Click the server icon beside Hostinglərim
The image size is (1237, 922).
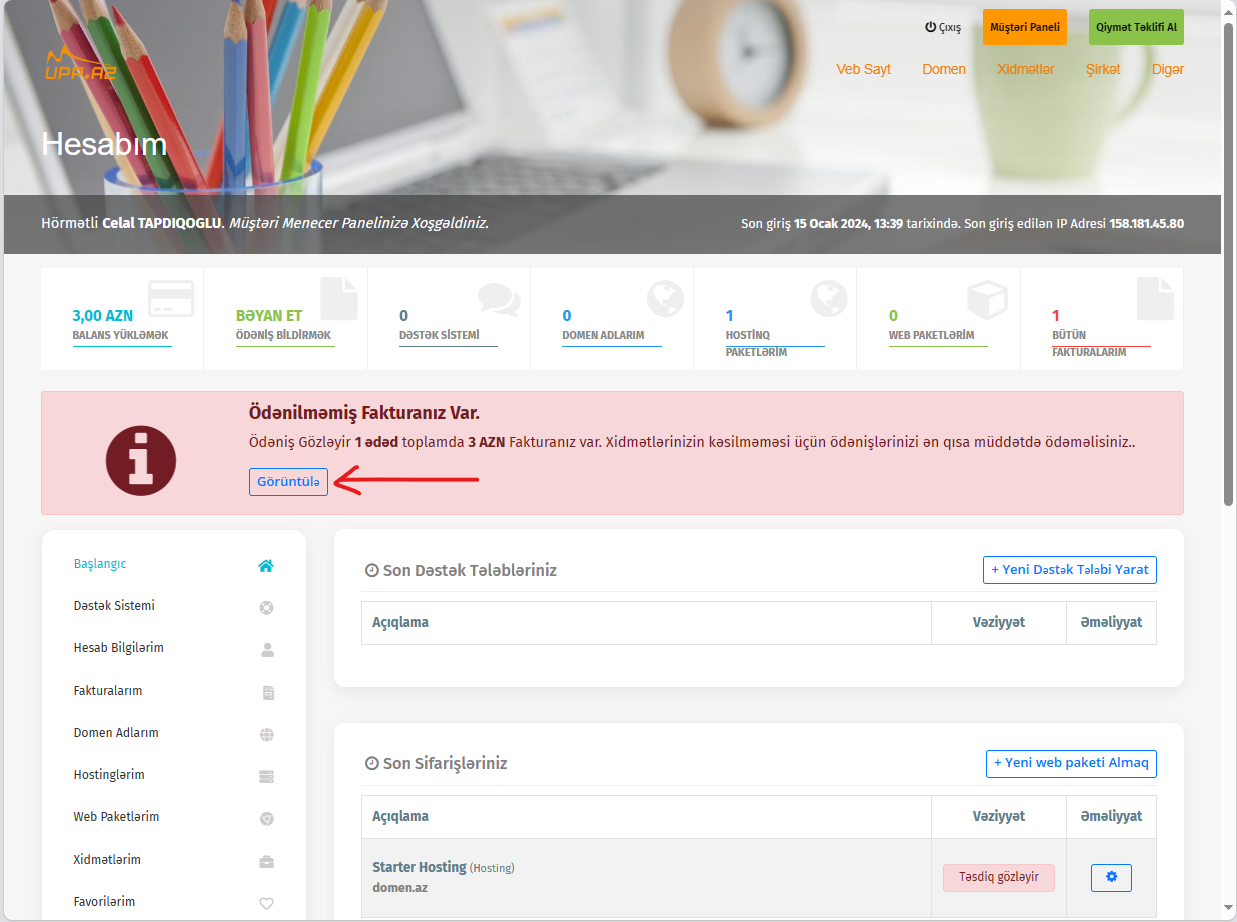266,776
